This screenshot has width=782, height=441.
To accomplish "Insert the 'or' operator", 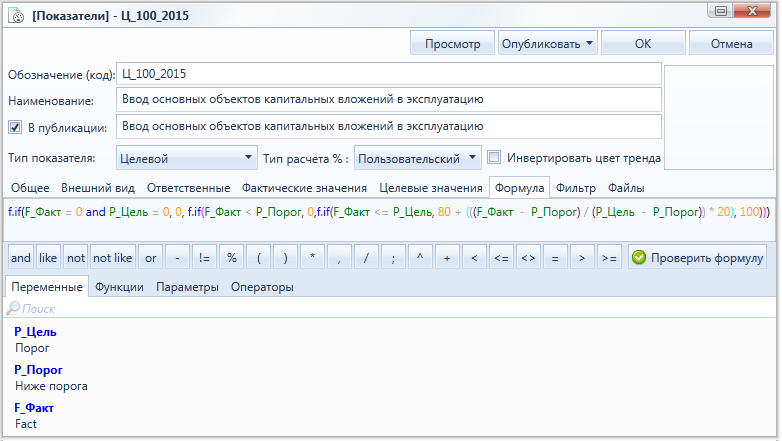I will coord(151,257).
